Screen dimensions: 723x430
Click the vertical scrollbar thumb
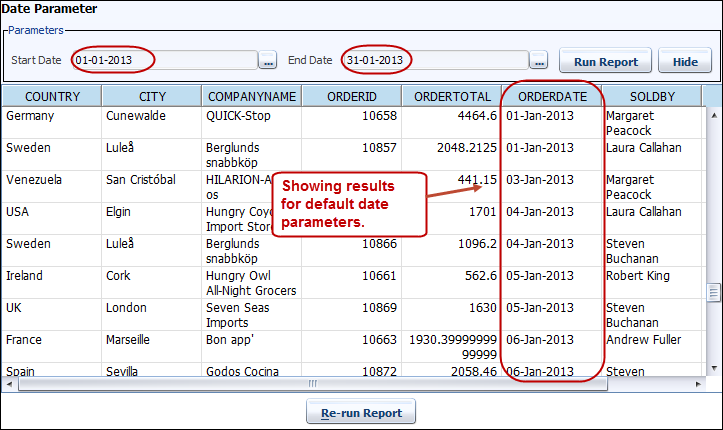pos(714,292)
